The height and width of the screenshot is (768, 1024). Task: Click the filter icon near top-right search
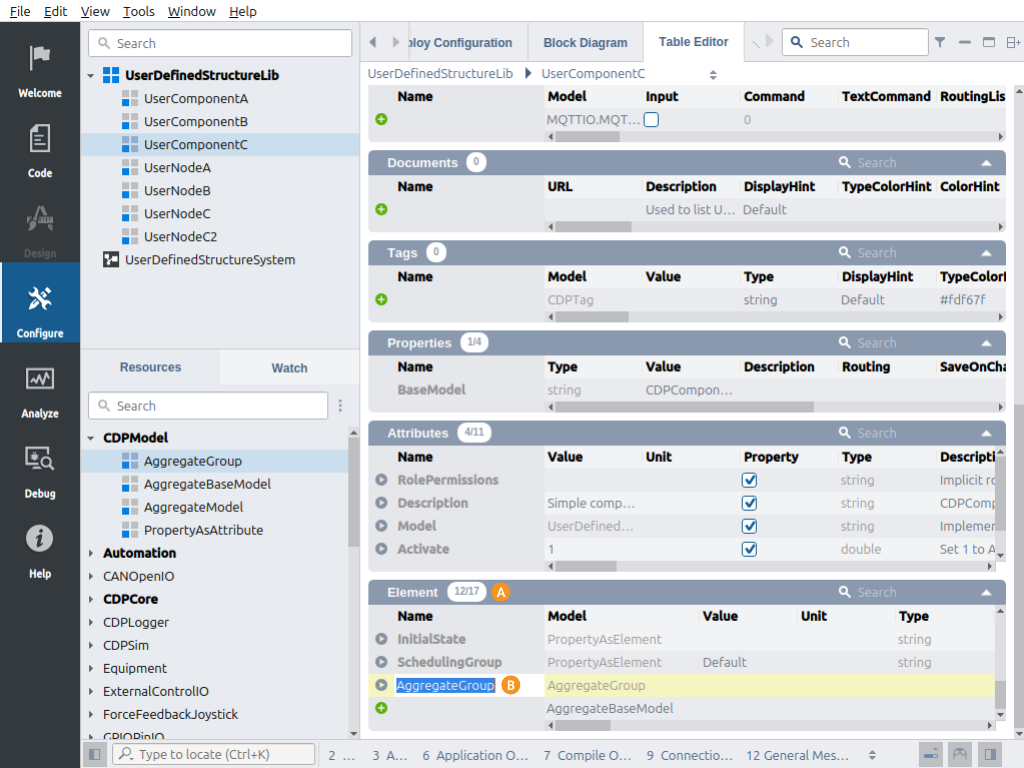[940, 42]
